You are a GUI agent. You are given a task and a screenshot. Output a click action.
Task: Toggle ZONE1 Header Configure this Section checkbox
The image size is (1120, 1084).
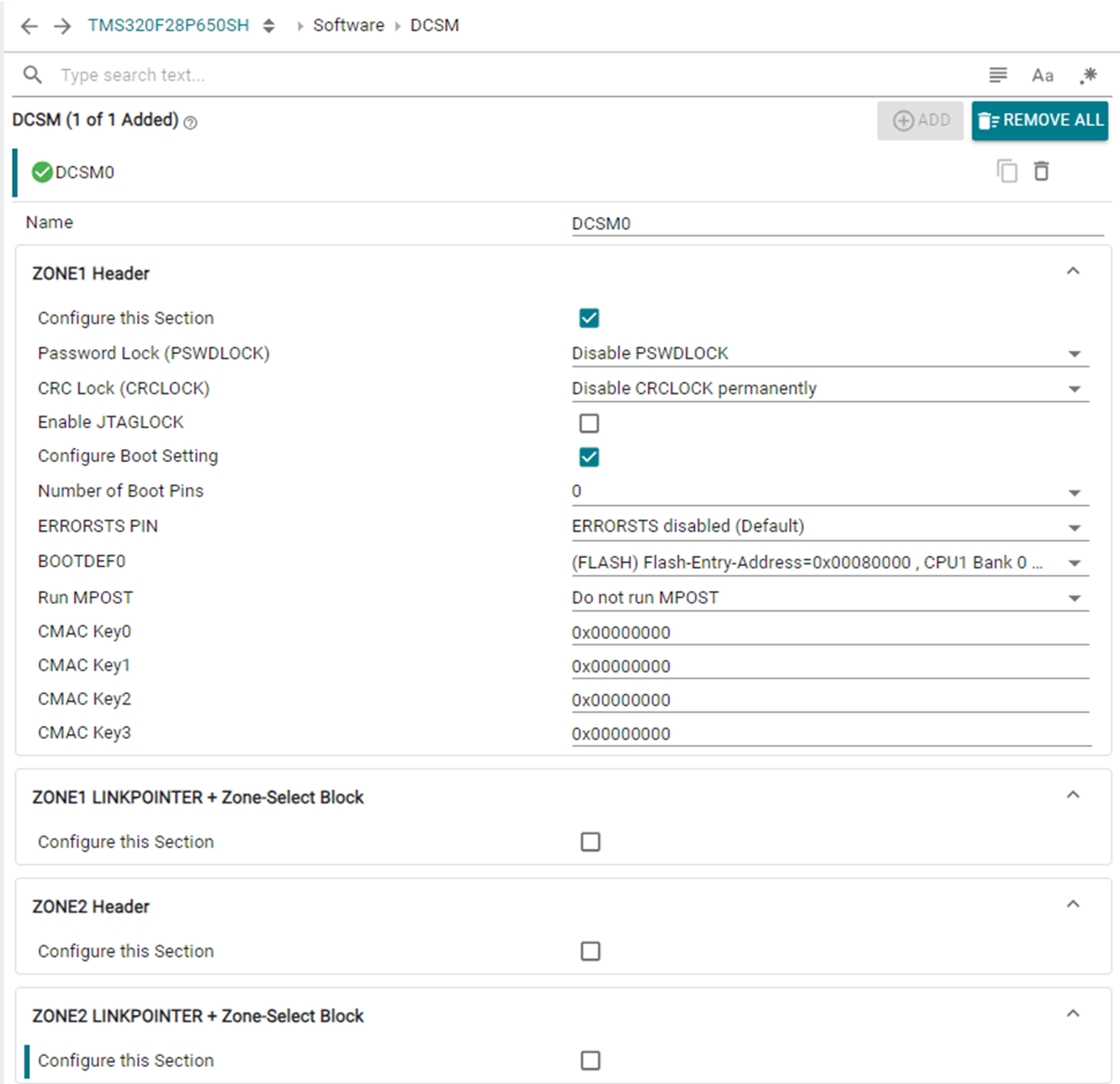[589, 318]
